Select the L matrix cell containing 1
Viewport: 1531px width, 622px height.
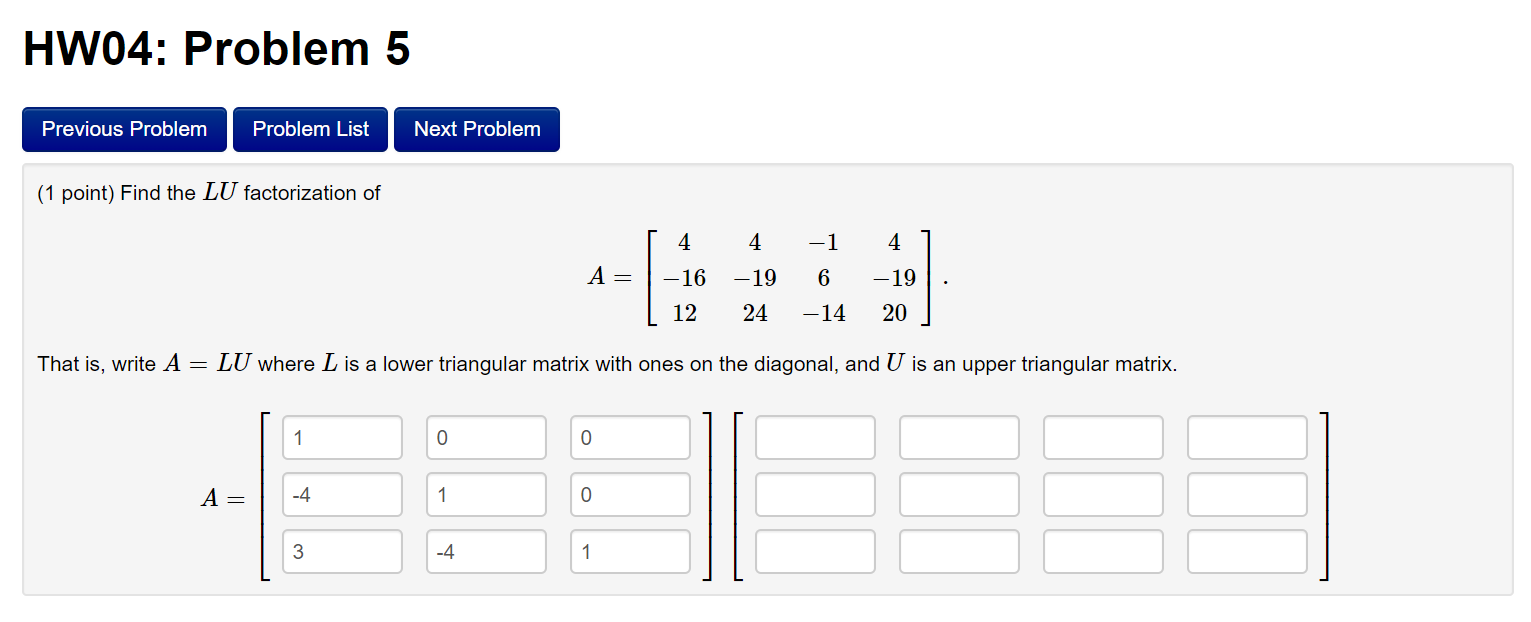[x=342, y=437]
